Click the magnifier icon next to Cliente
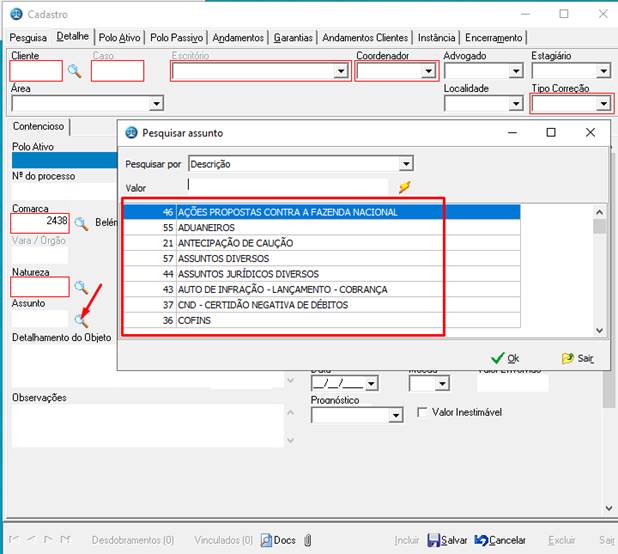This screenshot has width=618, height=554. click(74, 71)
